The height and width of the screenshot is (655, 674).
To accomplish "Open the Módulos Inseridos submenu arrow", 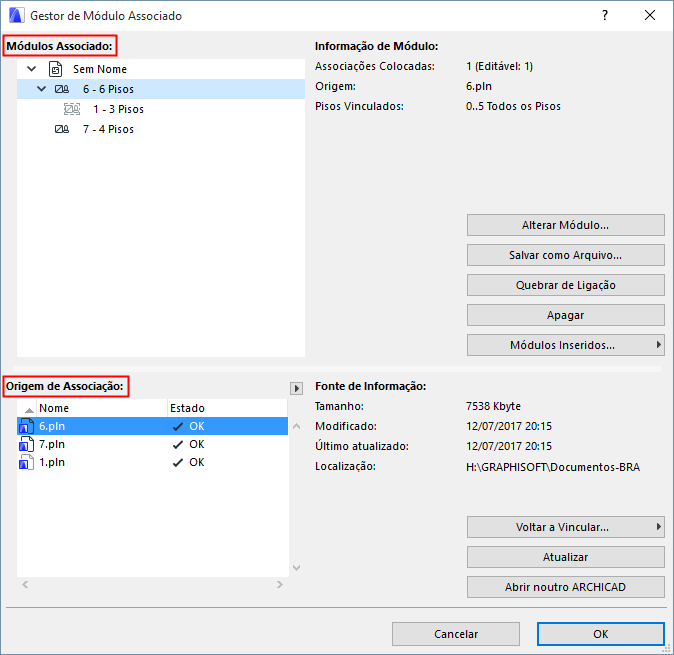I will pos(659,345).
